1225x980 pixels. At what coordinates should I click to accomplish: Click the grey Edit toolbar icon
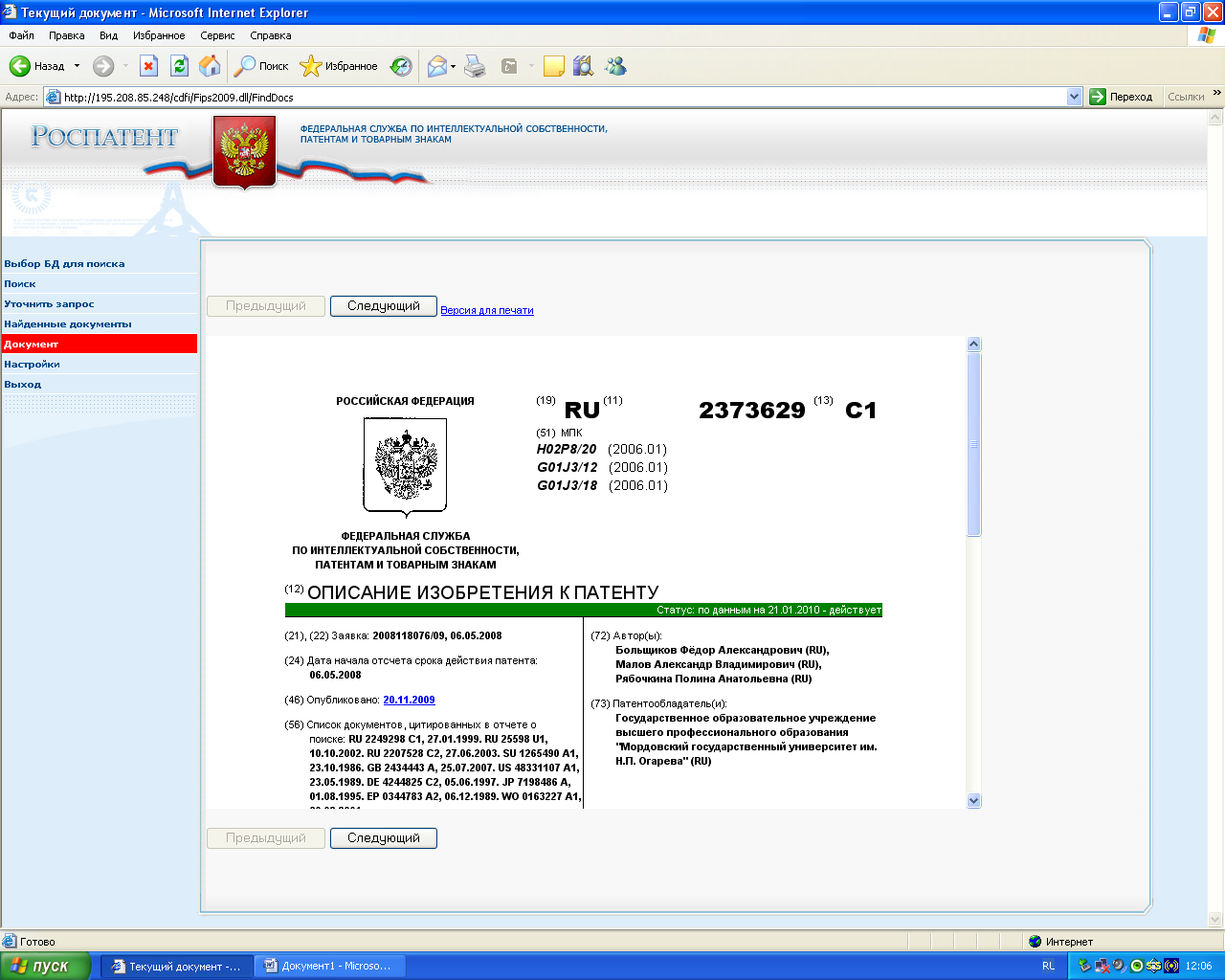pyautogui.click(x=509, y=66)
